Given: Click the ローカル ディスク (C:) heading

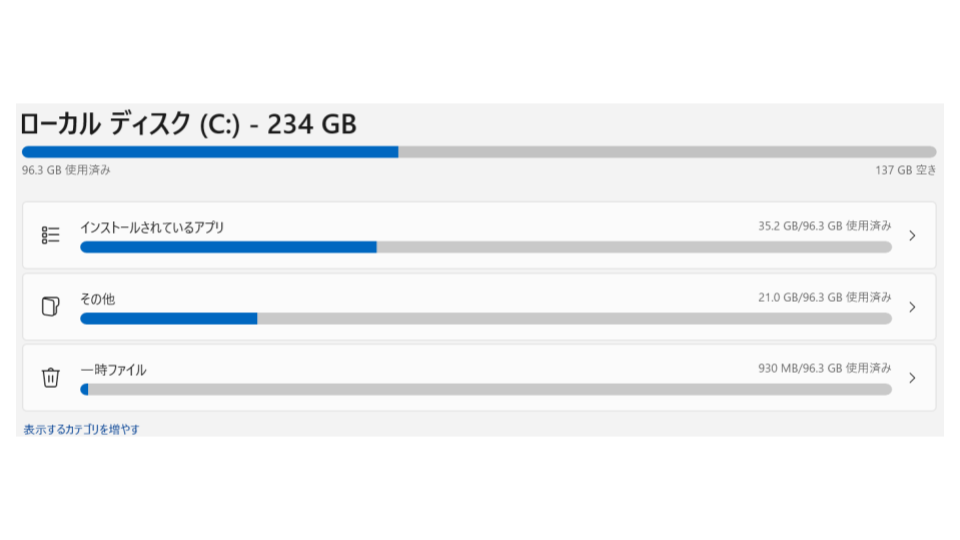Looking at the screenshot, I should pyautogui.click(x=189, y=125).
